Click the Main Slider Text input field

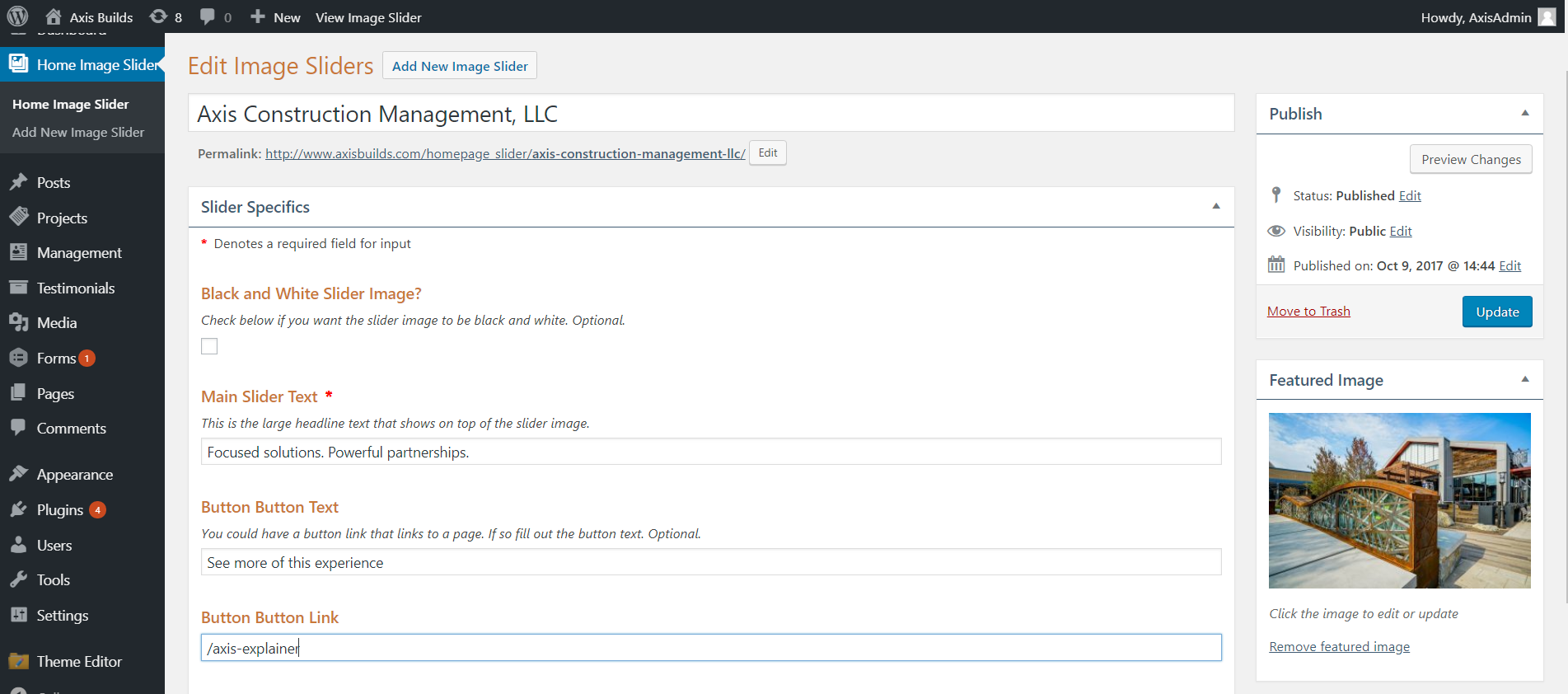(x=711, y=452)
